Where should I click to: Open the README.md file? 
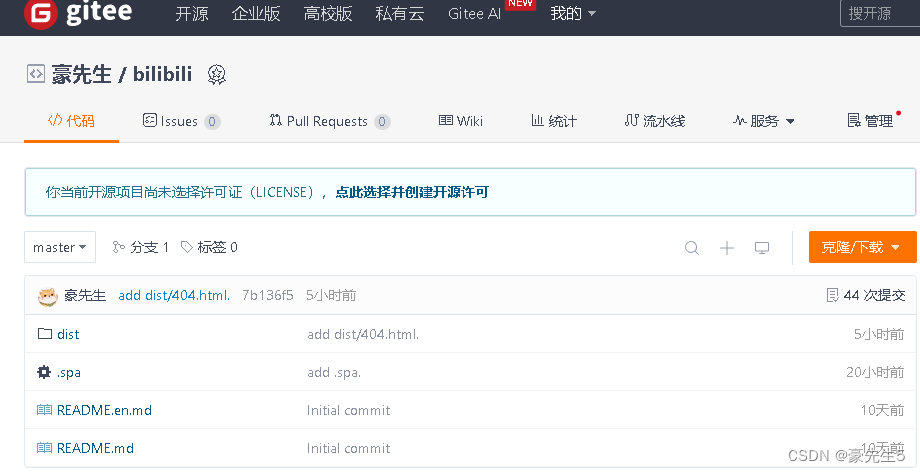[95, 448]
